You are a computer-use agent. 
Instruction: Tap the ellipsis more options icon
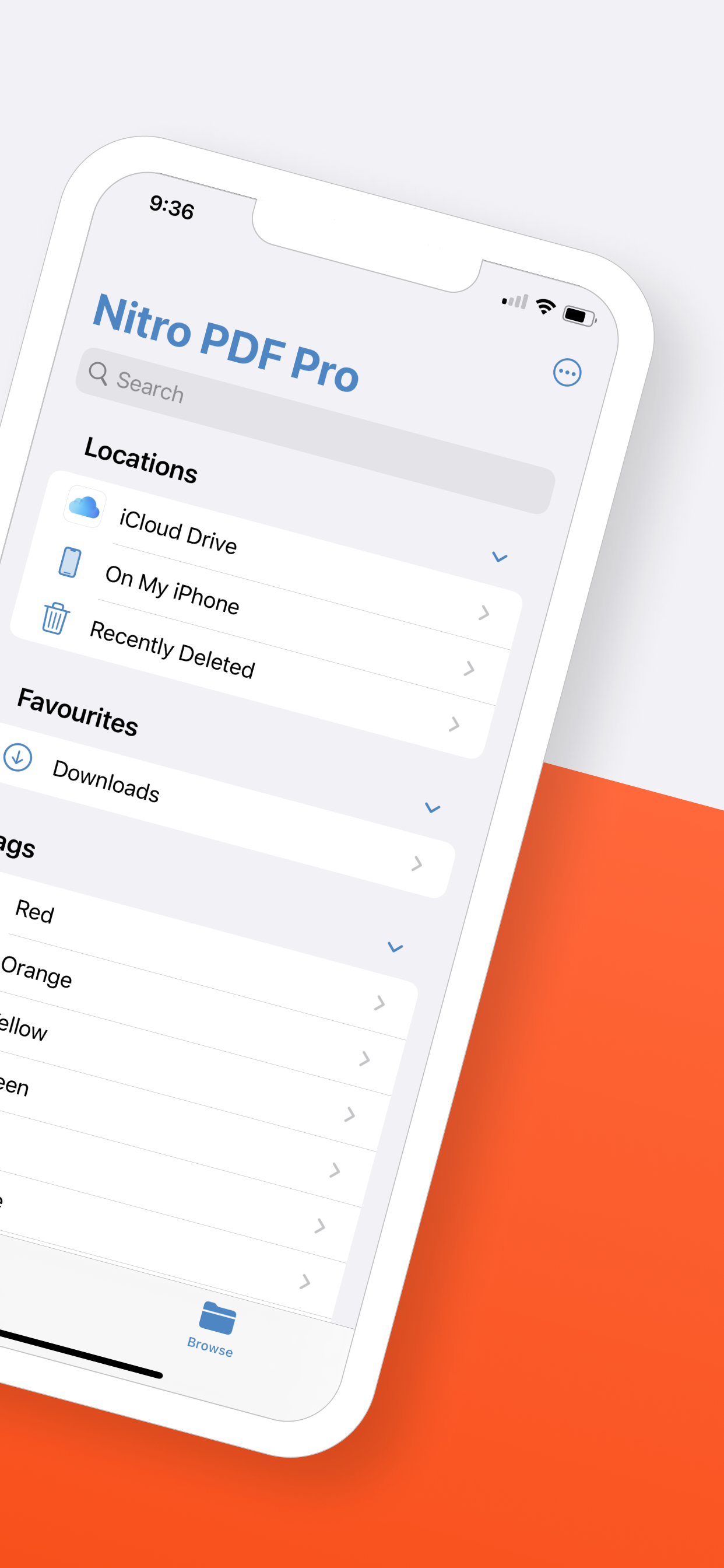pos(567,372)
